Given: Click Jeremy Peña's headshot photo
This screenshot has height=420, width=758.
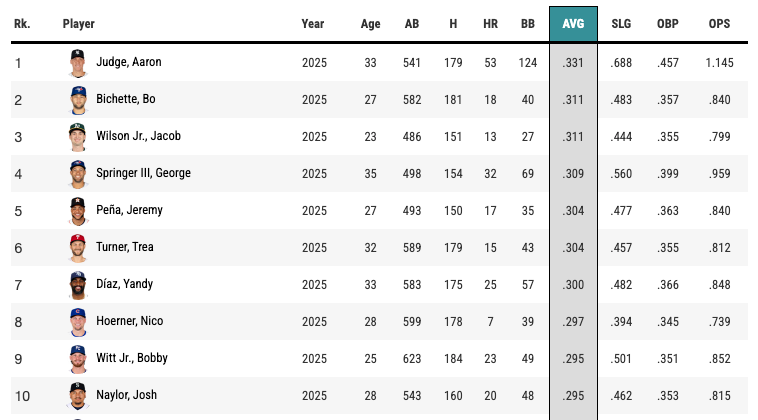Looking at the screenshot, I should (x=77, y=210).
